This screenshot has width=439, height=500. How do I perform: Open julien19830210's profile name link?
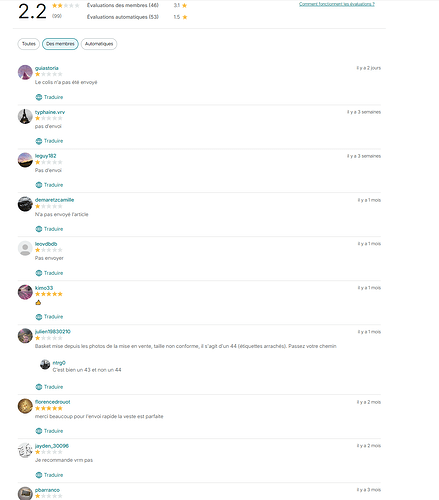coord(53,332)
